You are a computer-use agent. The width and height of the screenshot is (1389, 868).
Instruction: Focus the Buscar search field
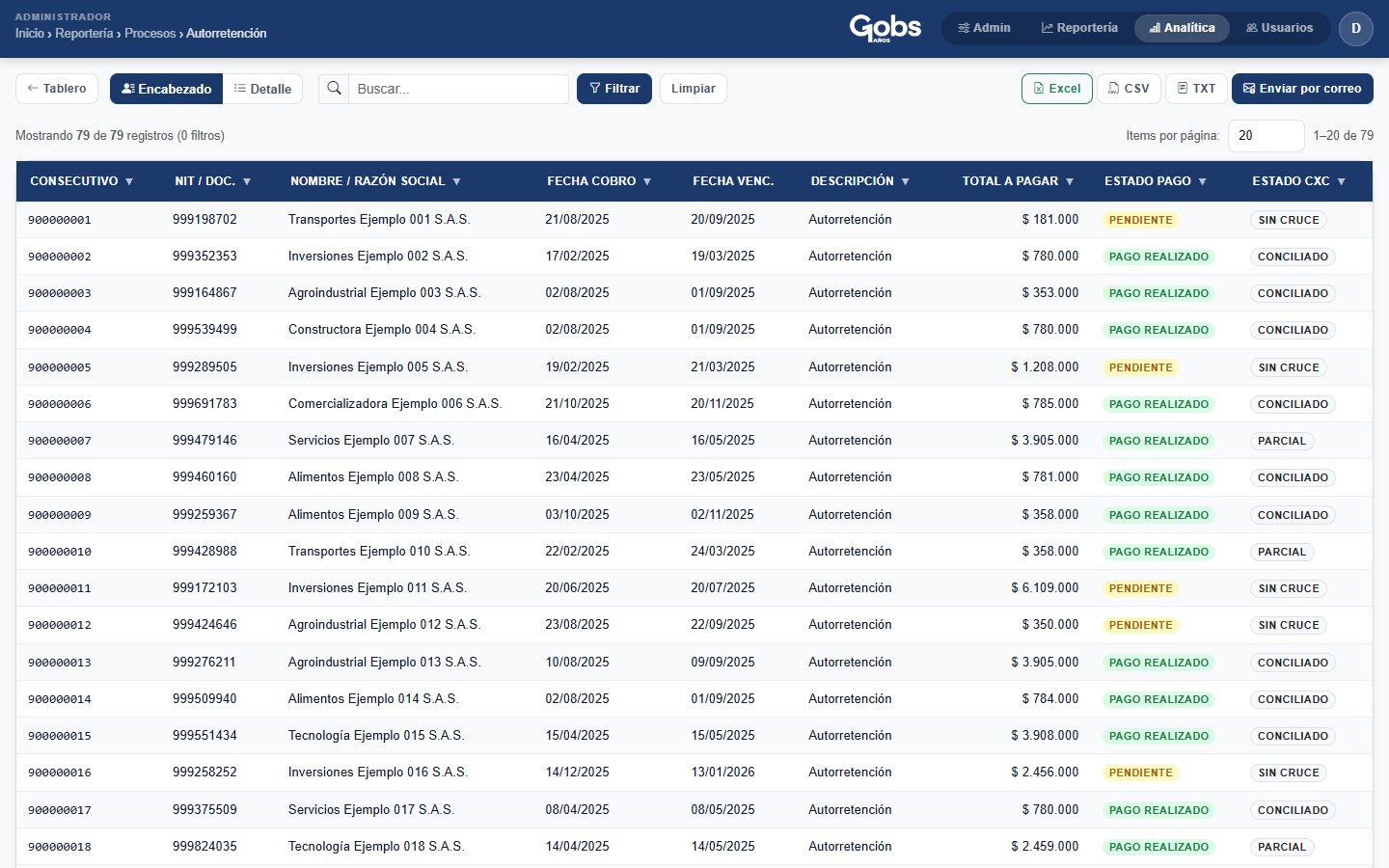[x=458, y=89]
